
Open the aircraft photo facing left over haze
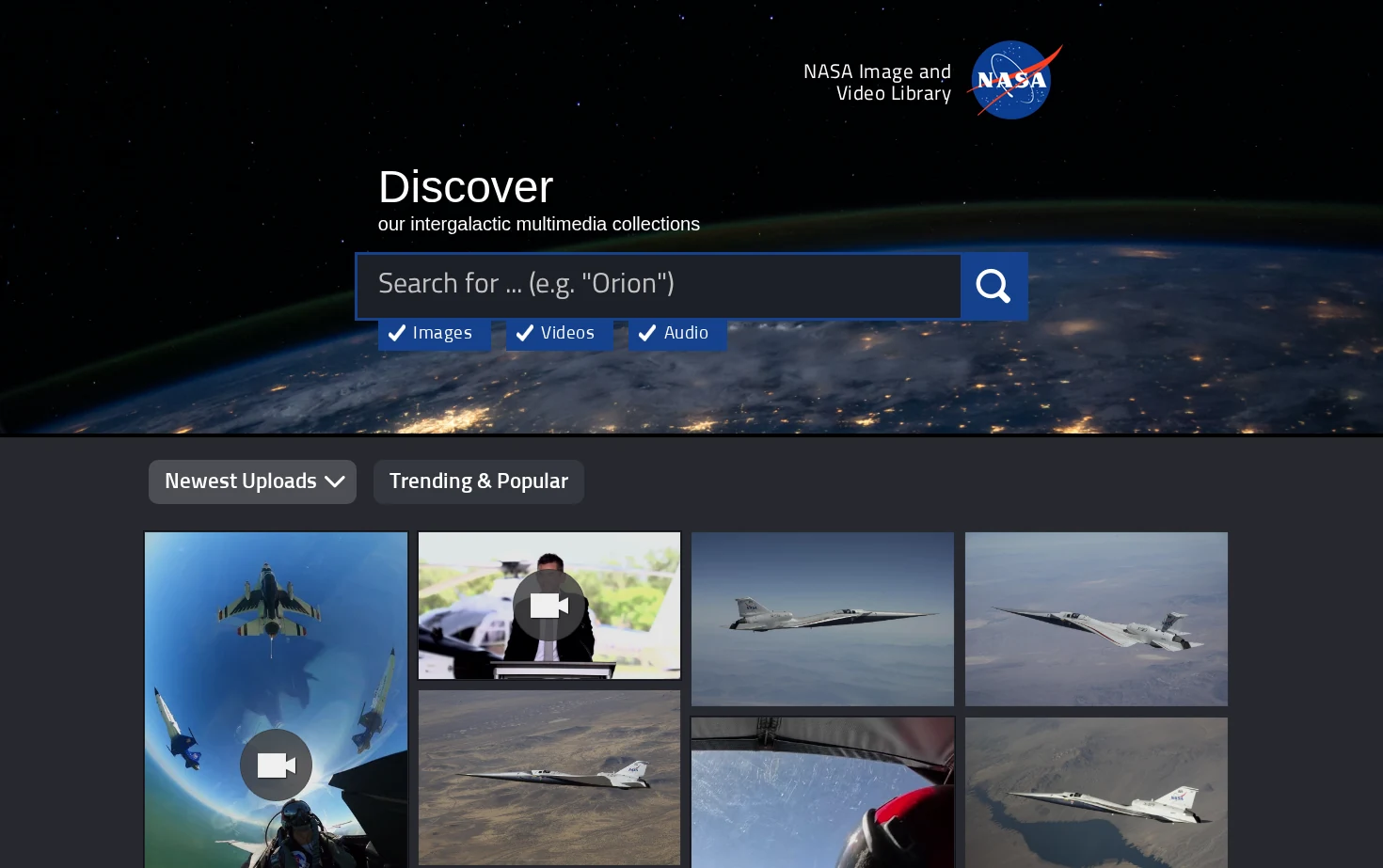coord(1096,619)
